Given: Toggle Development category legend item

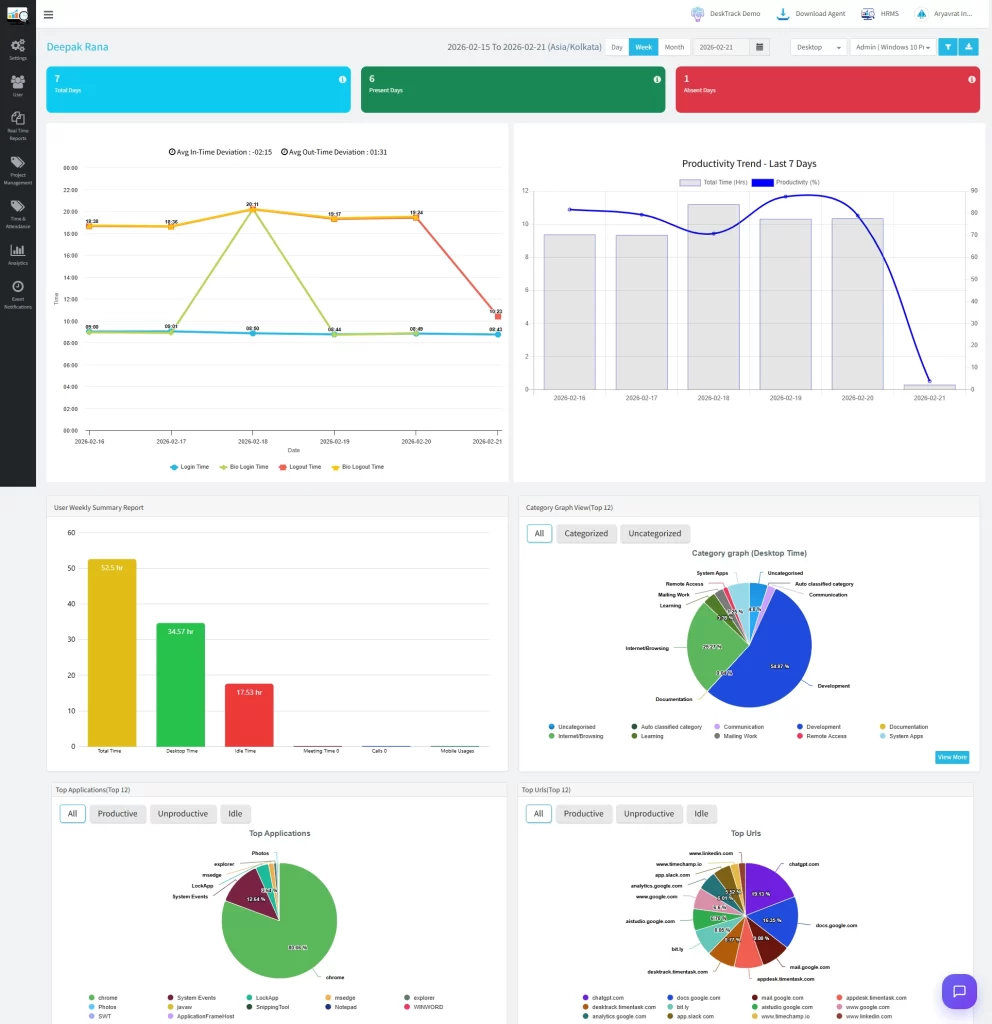Looking at the screenshot, I should tap(819, 727).
